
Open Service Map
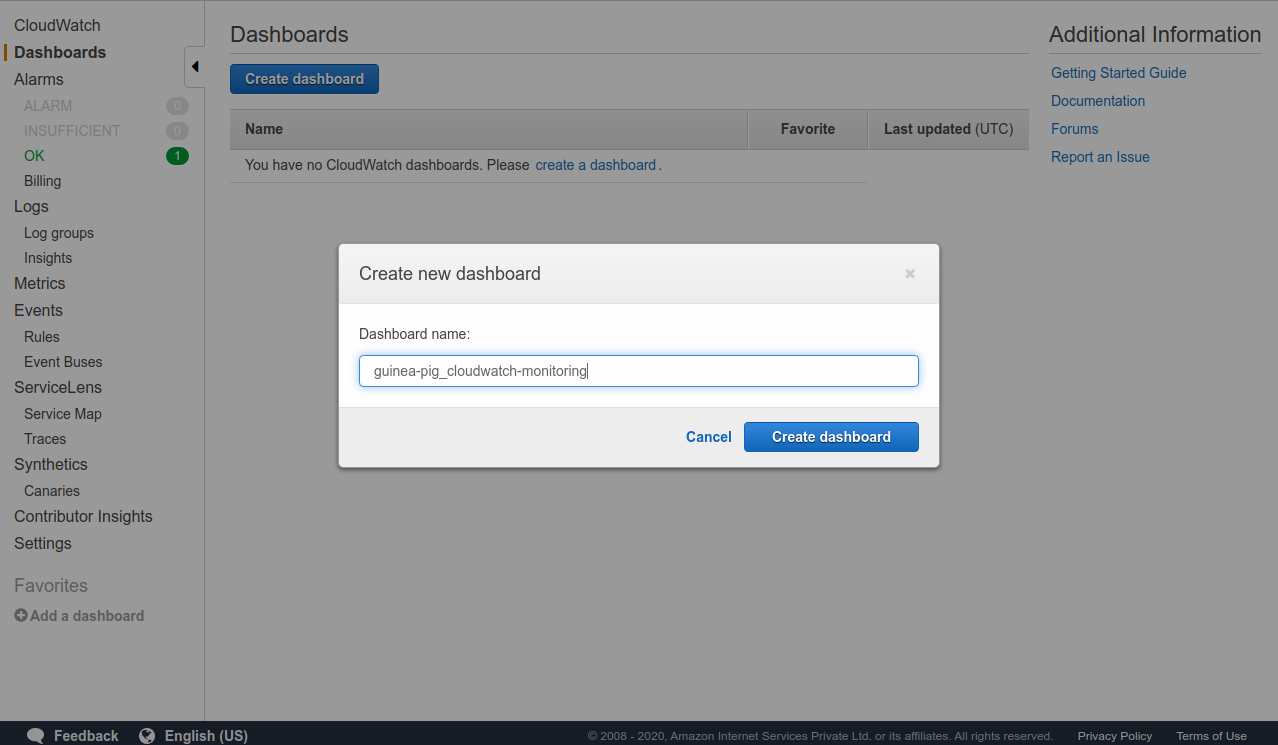point(63,414)
